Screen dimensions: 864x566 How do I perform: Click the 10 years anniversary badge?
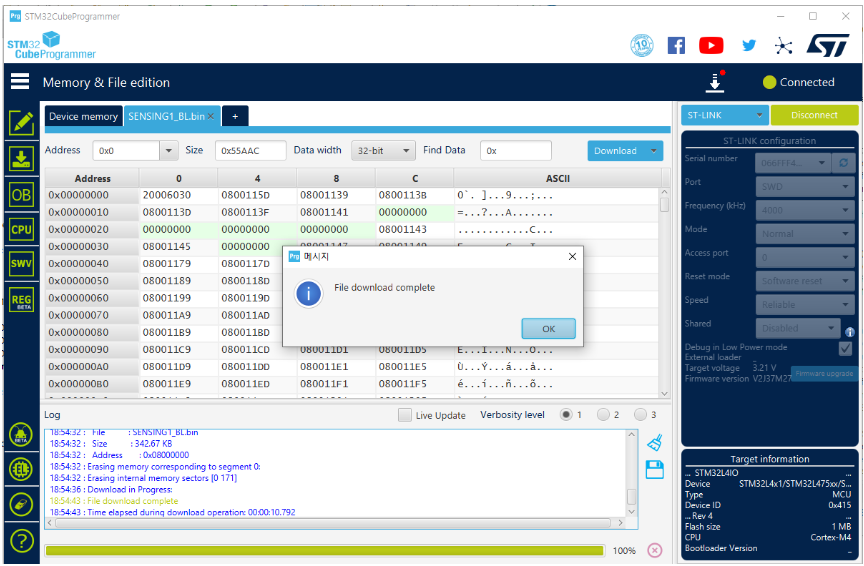(x=642, y=45)
